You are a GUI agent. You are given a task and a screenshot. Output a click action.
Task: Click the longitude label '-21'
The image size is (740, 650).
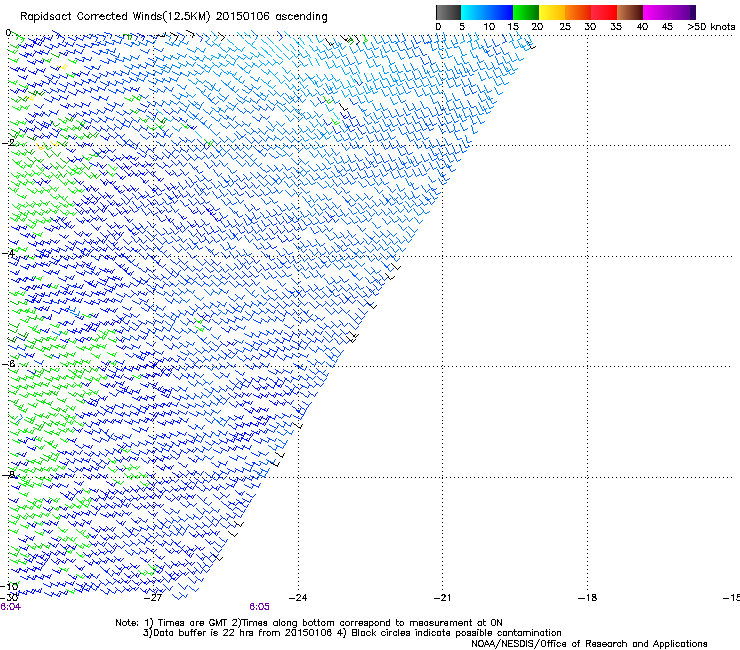(x=442, y=598)
